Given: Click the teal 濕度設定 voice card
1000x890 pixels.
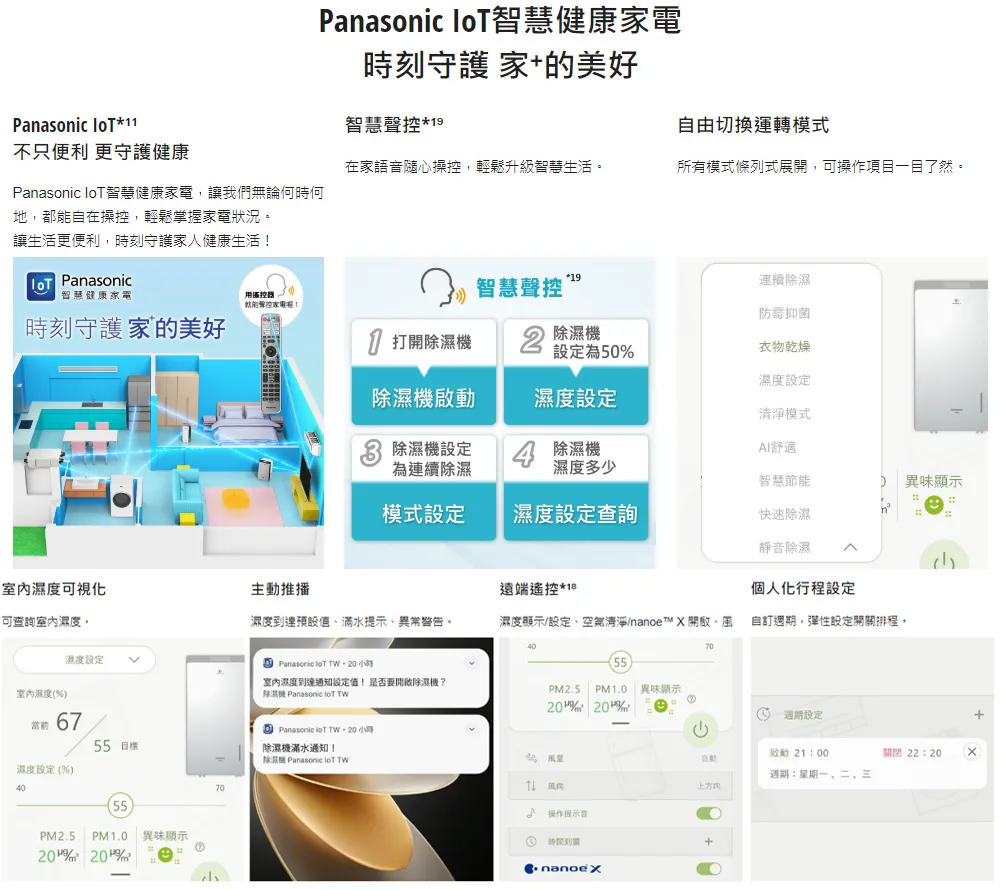Looking at the screenshot, I should (x=576, y=396).
